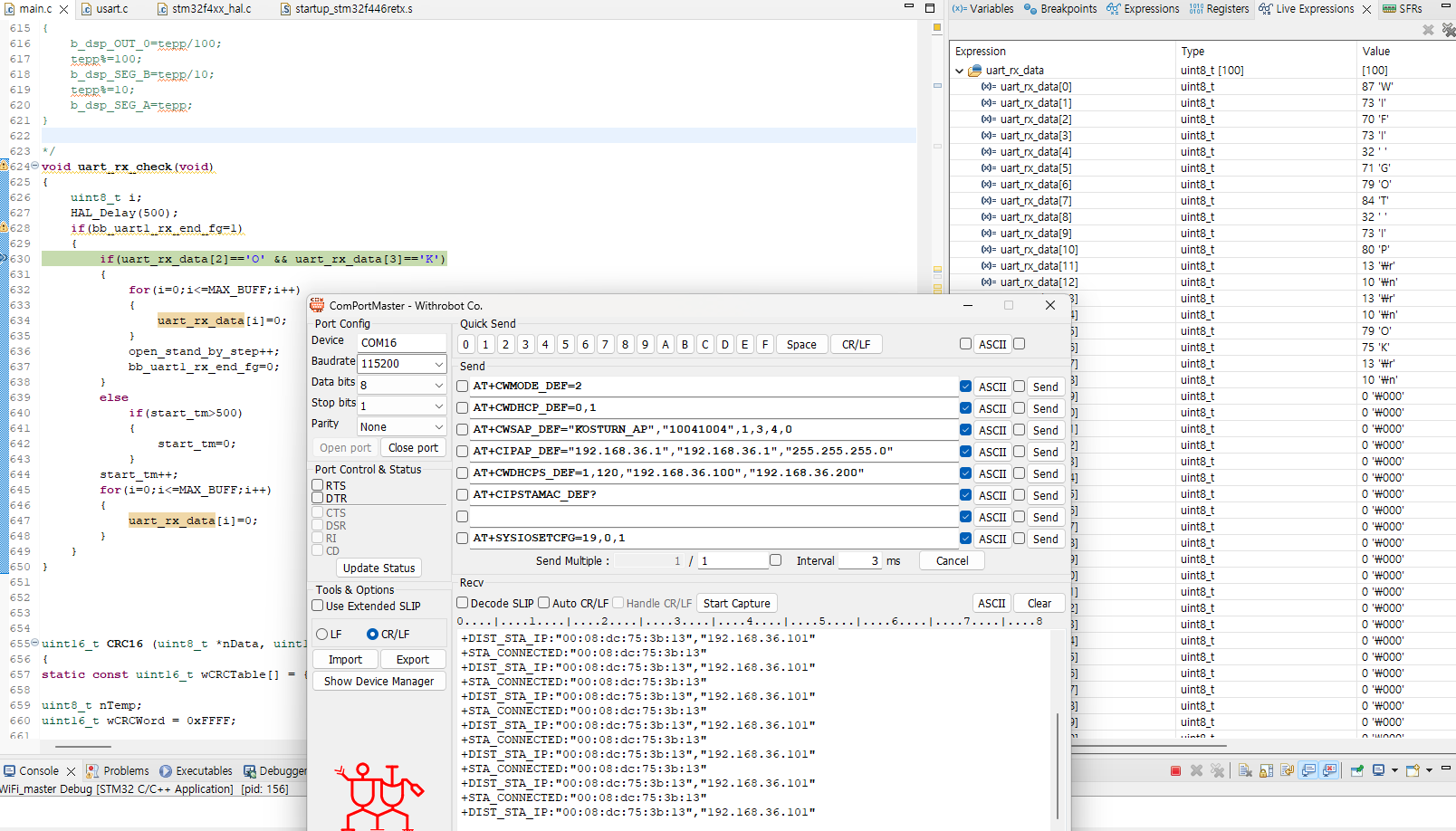The image size is (1456, 831).
Task: Toggle Show Console on standard output icon
Action: point(1308,770)
